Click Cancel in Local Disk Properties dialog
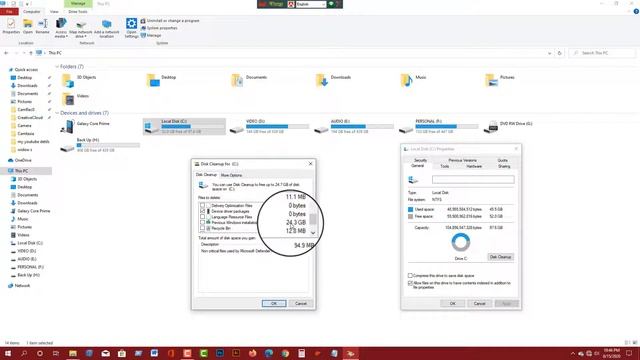 (479, 303)
